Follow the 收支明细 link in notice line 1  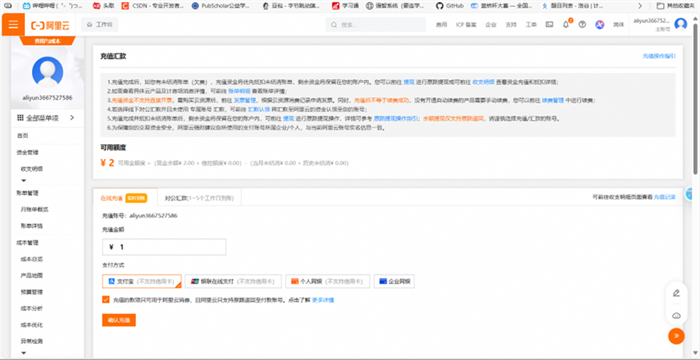(x=483, y=82)
